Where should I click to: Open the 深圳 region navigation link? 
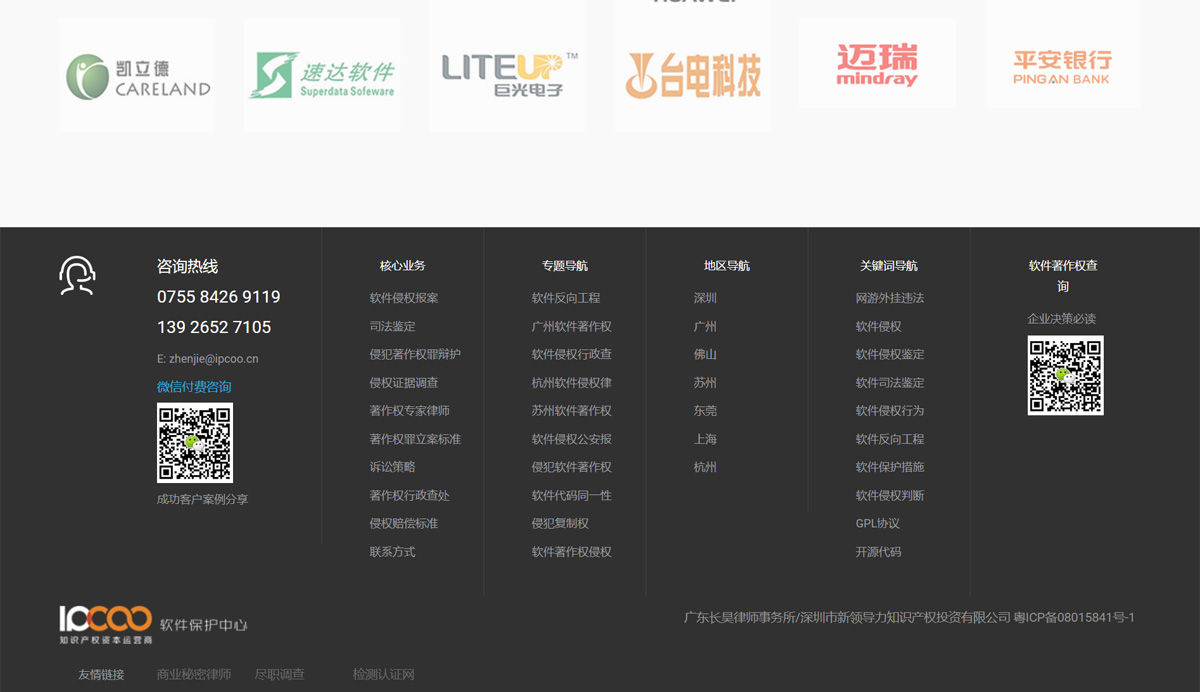[704, 297]
